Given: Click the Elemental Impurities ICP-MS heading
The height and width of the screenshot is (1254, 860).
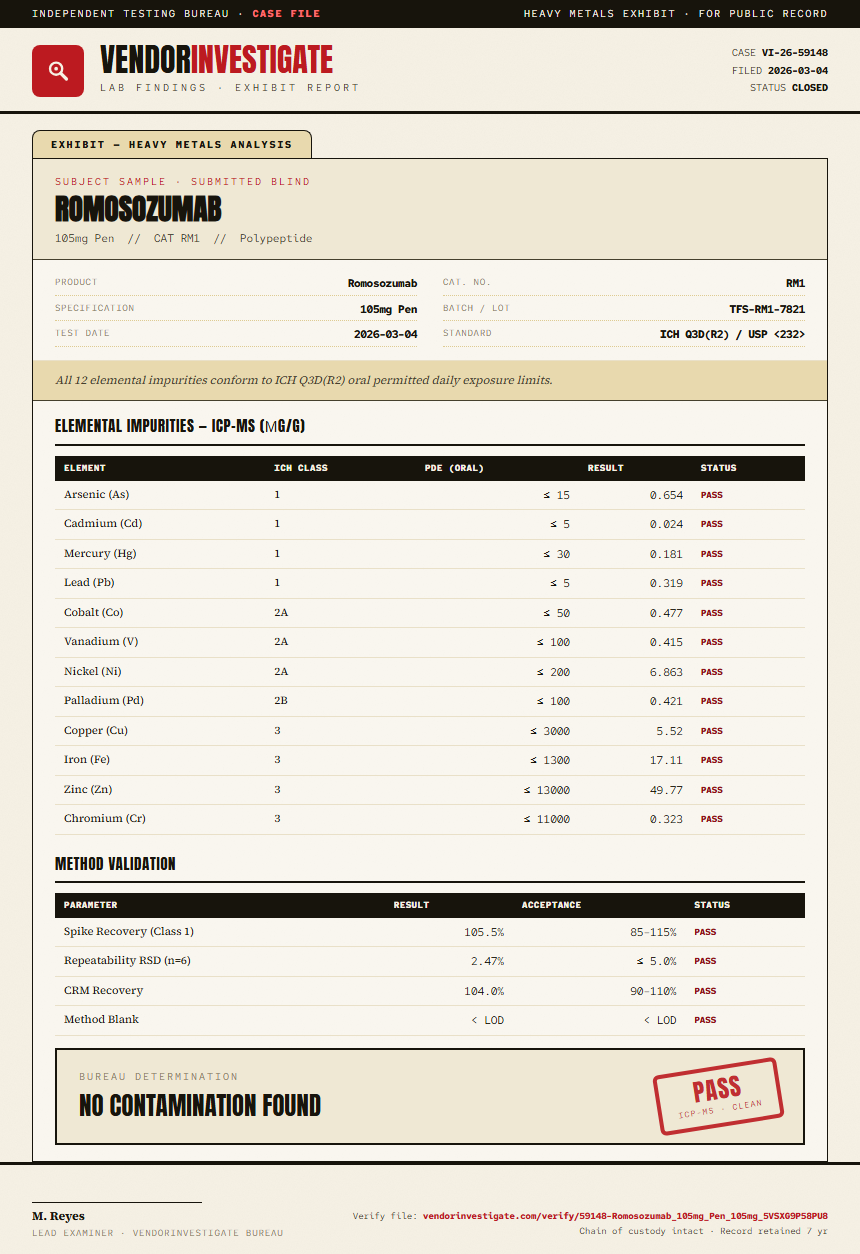Looking at the screenshot, I should tap(180, 426).
